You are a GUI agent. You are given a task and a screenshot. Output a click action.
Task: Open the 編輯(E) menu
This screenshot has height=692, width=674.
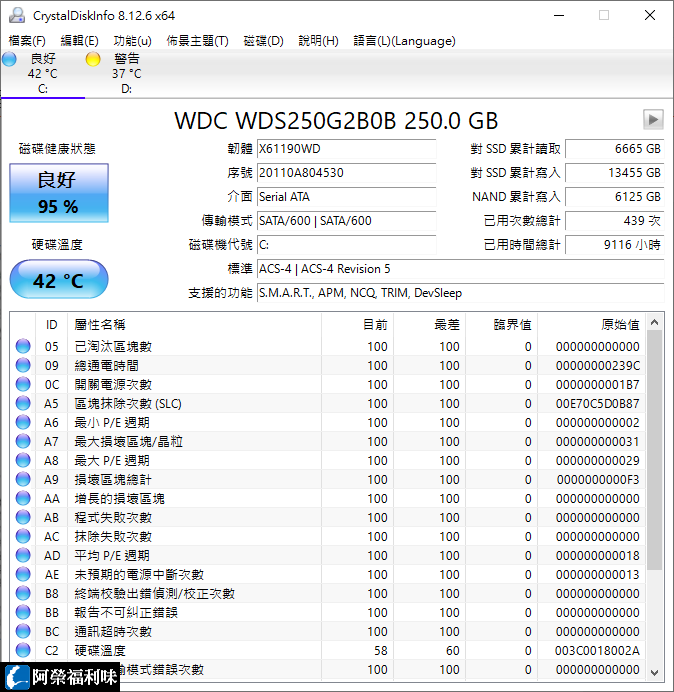click(79, 41)
